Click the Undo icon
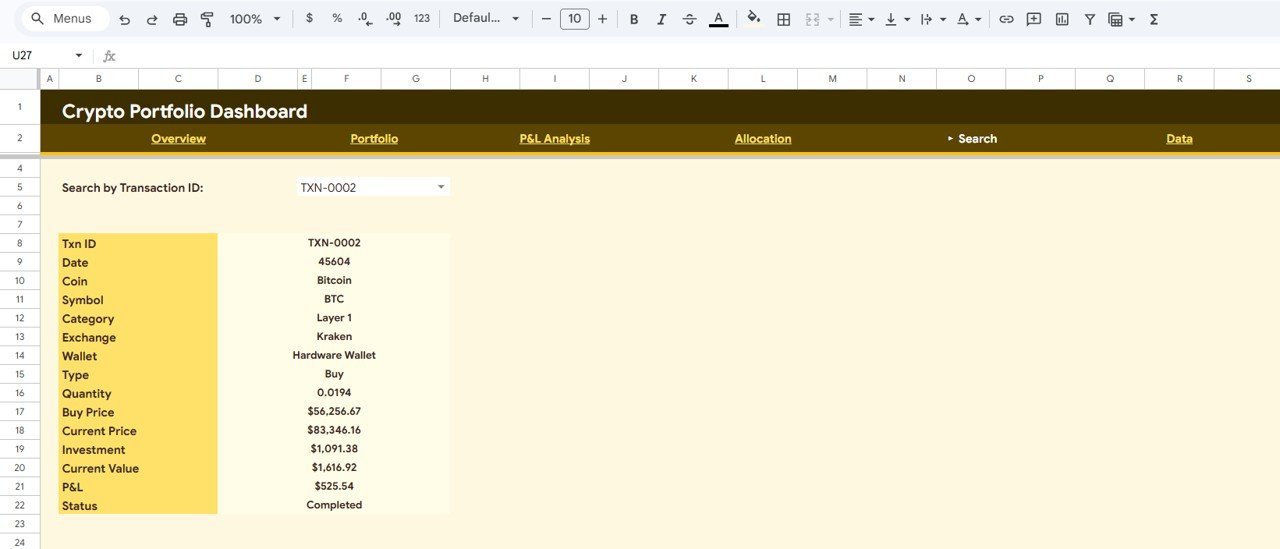 click(x=124, y=19)
